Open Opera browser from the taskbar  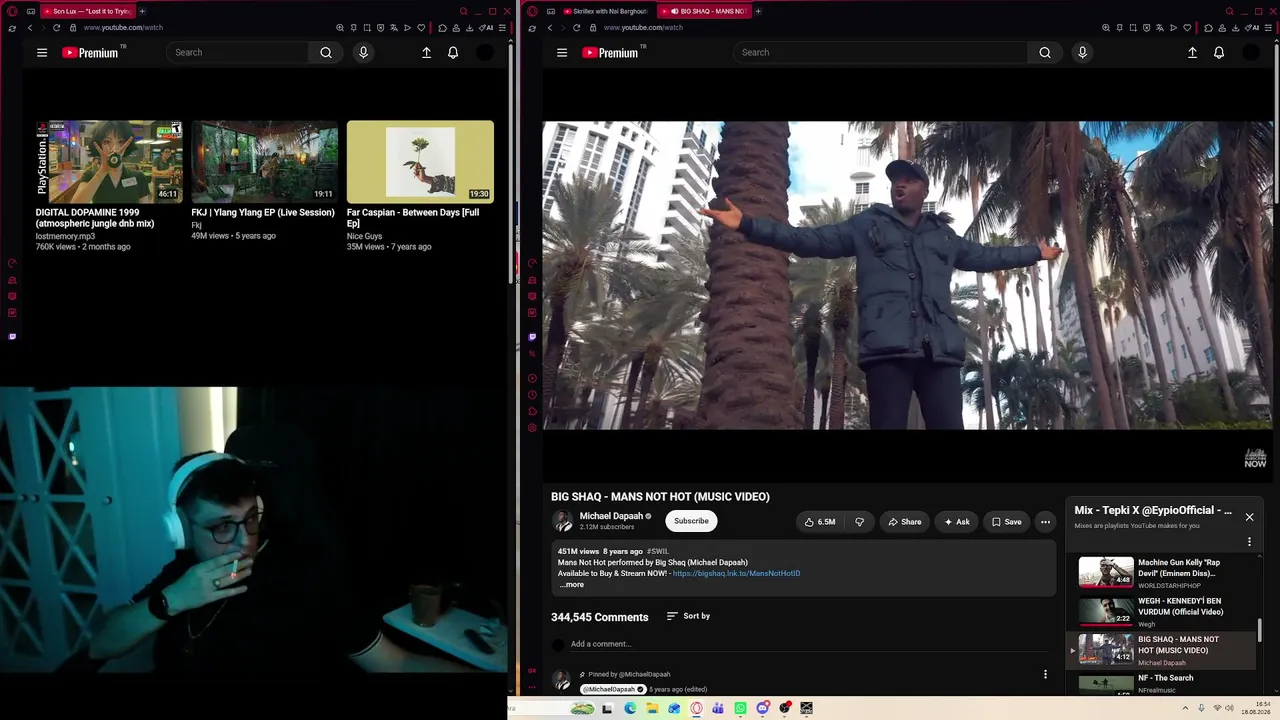(696, 708)
